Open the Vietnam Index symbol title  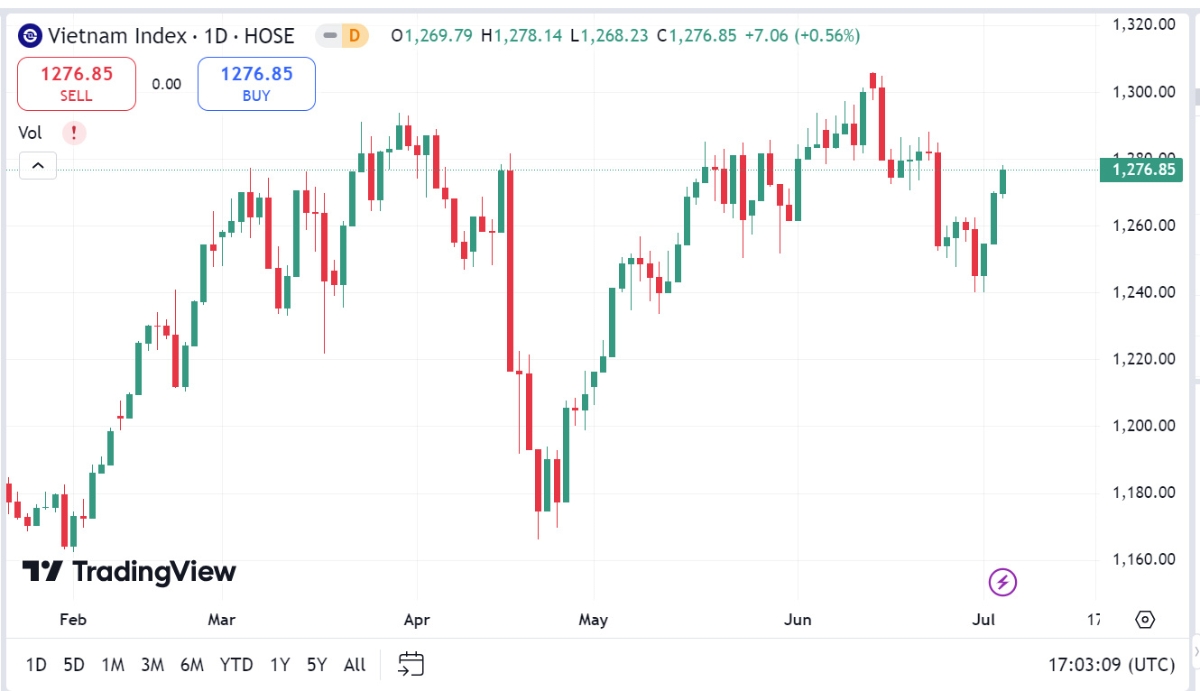[171, 36]
